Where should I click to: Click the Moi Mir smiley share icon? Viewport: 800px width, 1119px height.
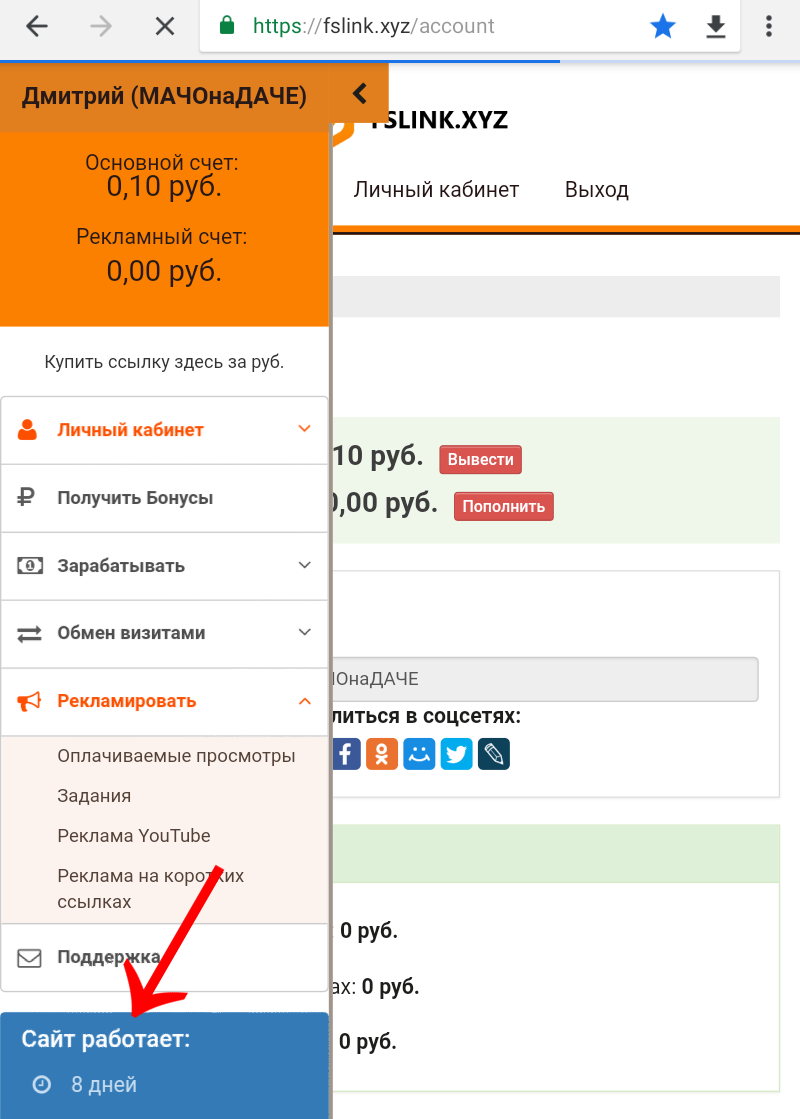pyautogui.click(x=419, y=753)
